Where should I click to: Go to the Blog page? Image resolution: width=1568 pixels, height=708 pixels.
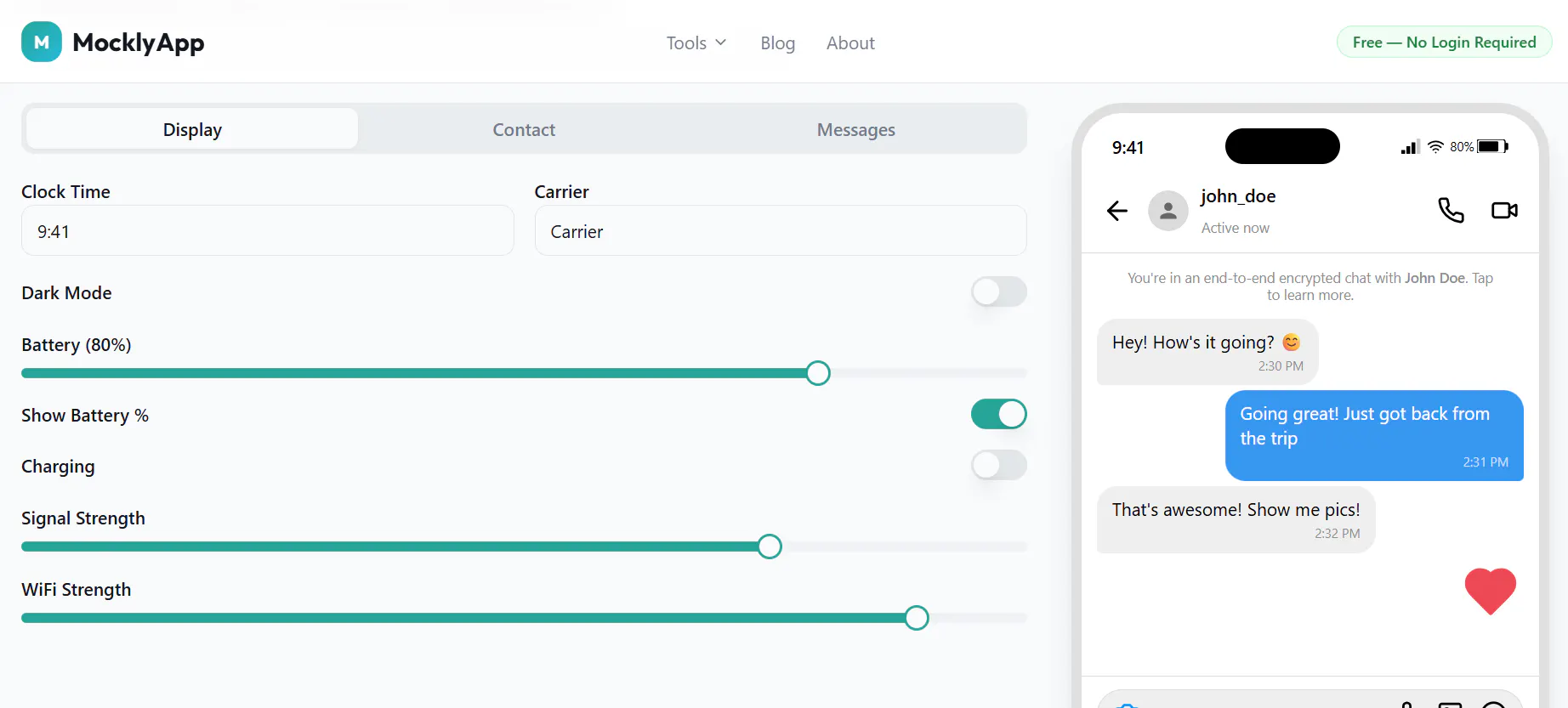click(778, 42)
